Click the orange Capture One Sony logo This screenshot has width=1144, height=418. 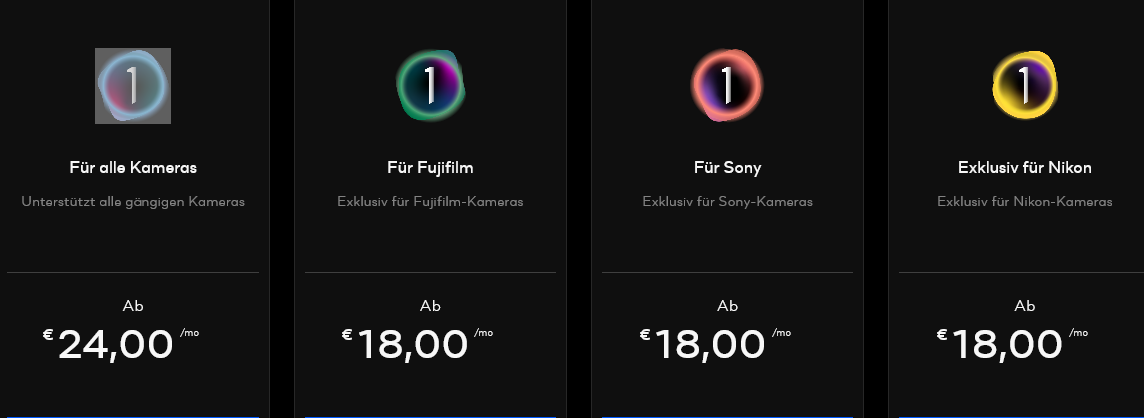727,85
